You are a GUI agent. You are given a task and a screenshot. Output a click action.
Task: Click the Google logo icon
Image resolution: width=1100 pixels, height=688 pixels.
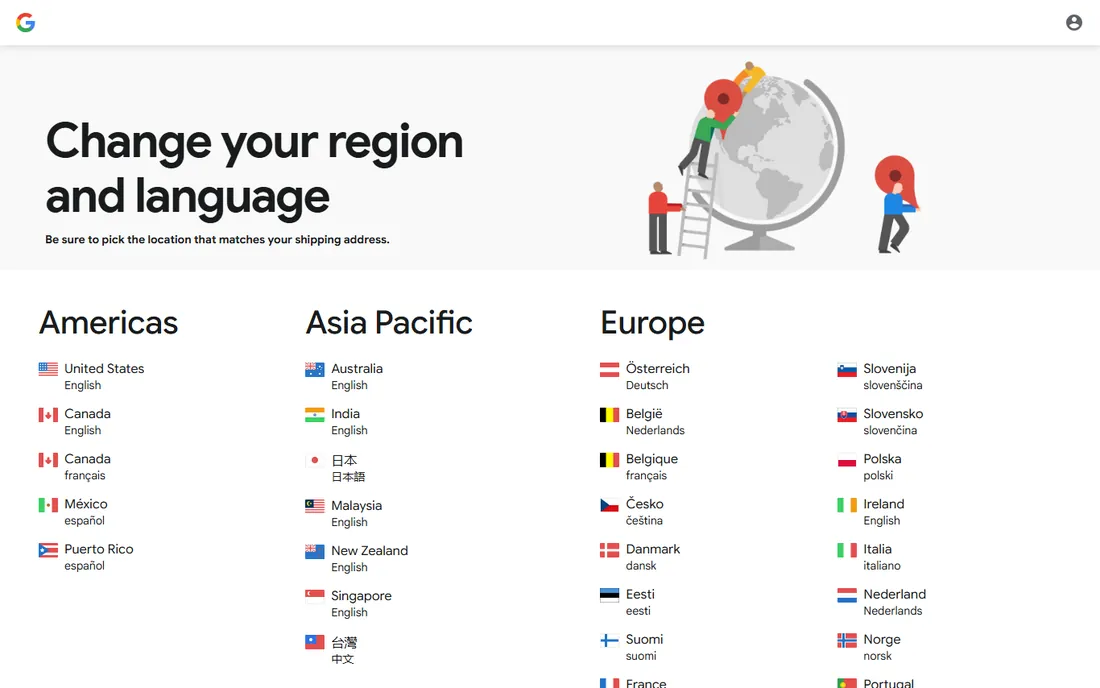click(26, 22)
